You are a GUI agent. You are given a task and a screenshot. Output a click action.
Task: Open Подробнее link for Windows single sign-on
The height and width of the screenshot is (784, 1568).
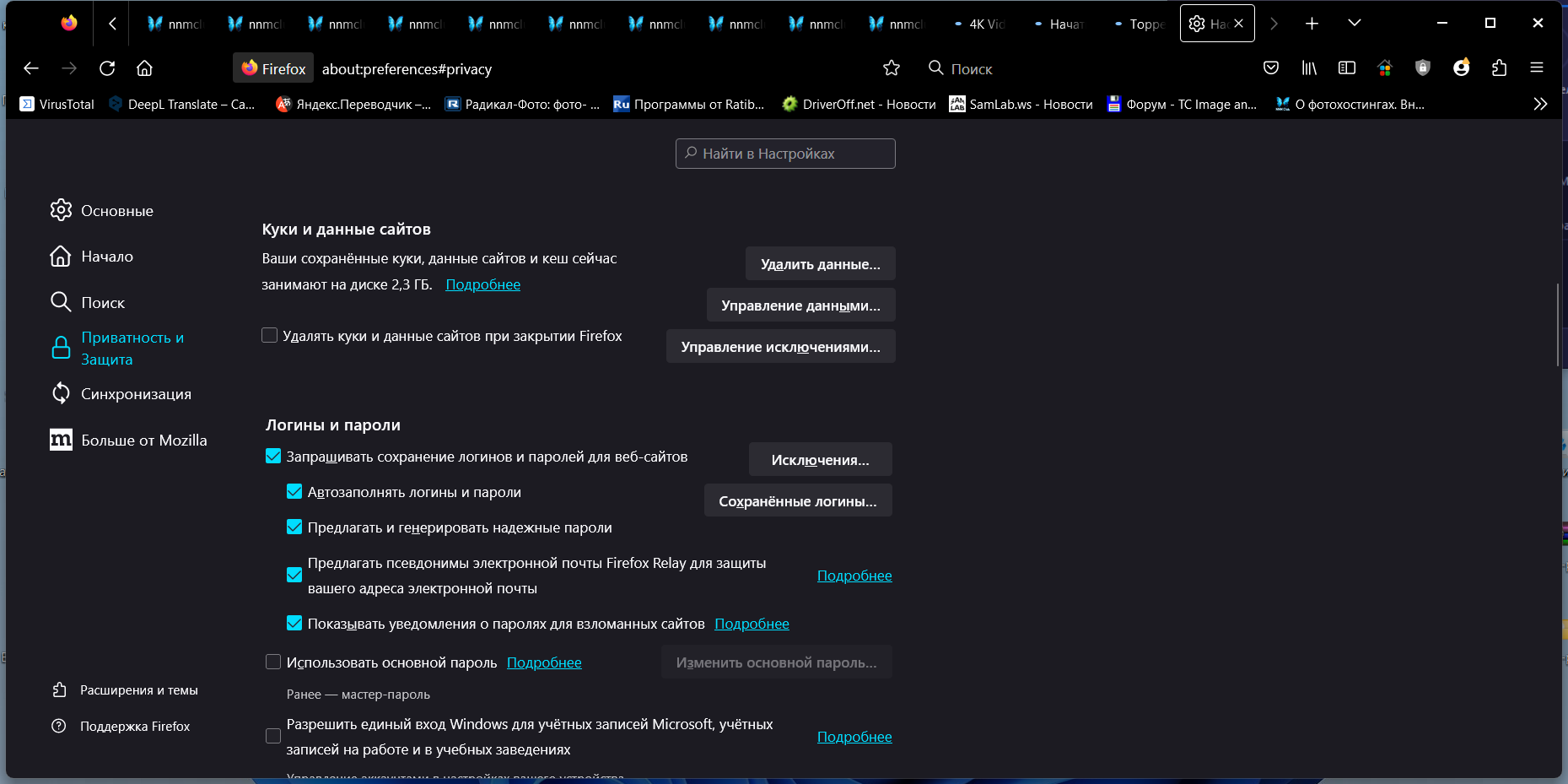pos(854,737)
